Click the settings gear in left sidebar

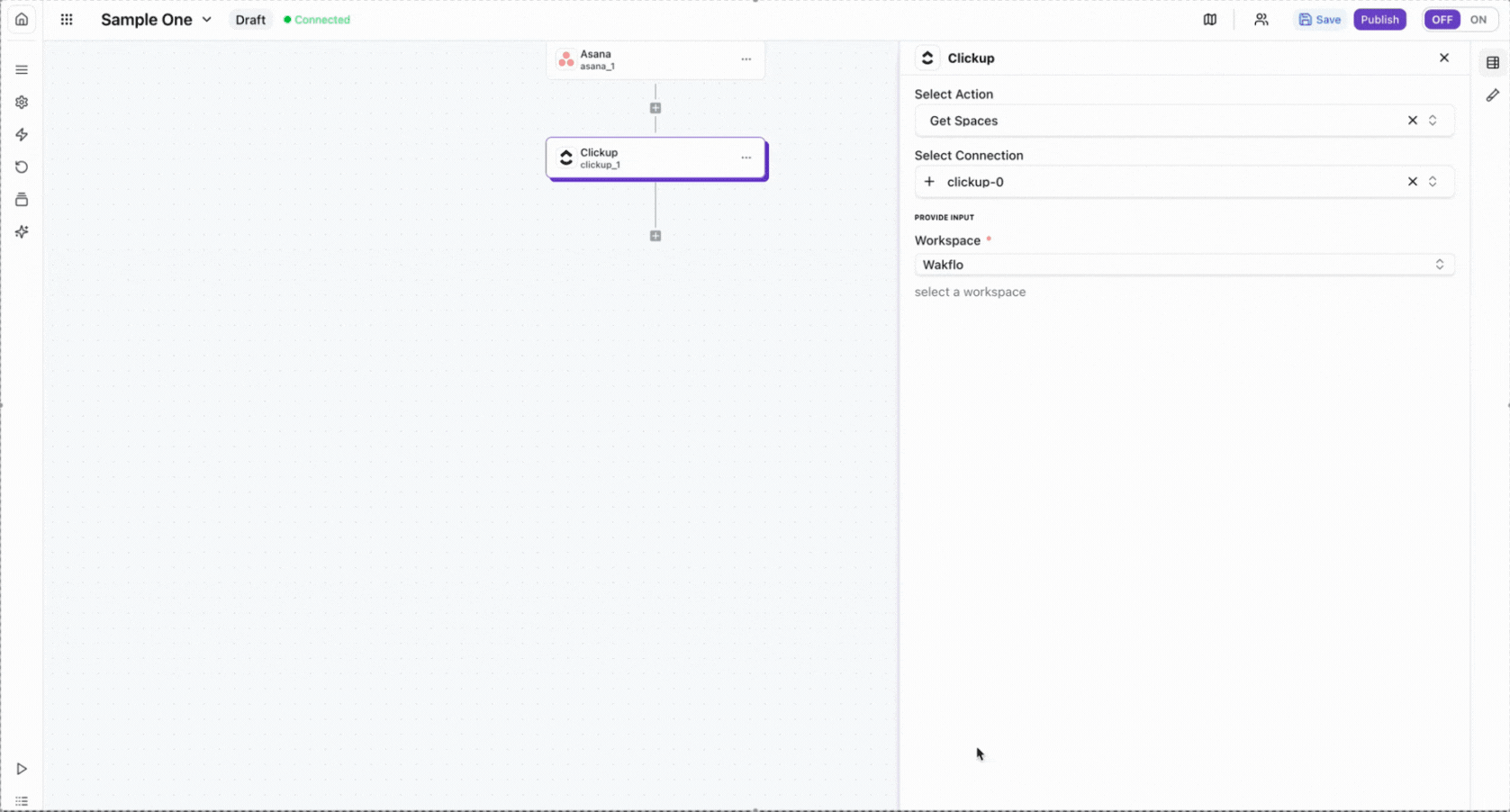(22, 103)
